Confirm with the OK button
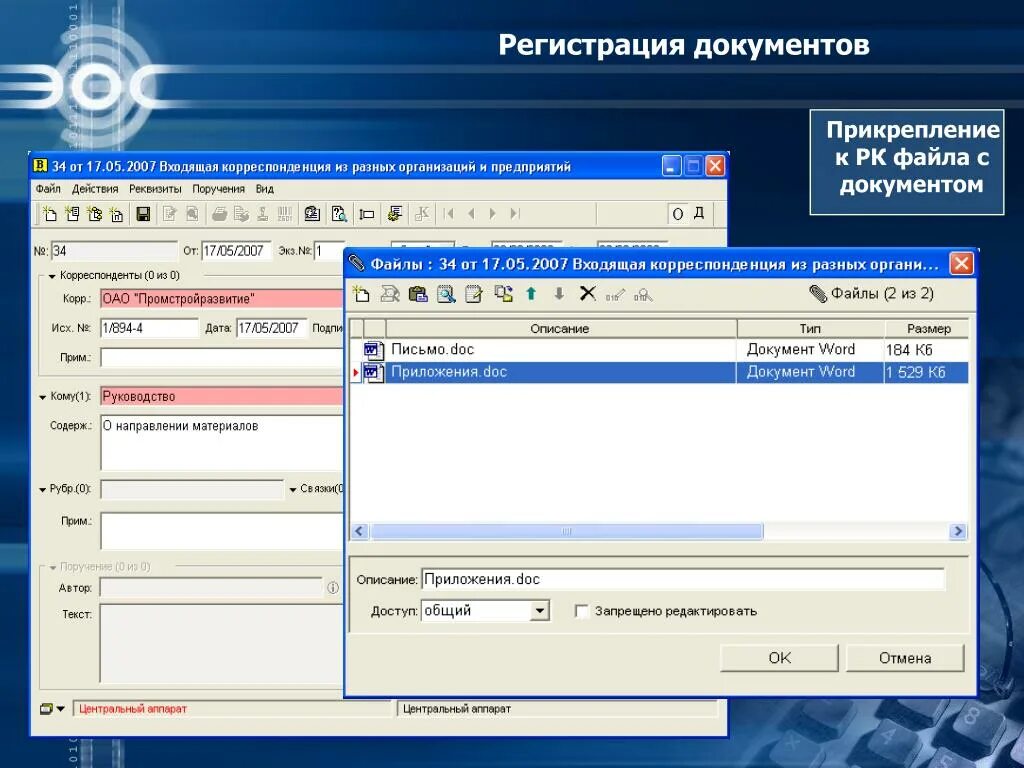Screen dimensions: 1024x768 point(778,657)
